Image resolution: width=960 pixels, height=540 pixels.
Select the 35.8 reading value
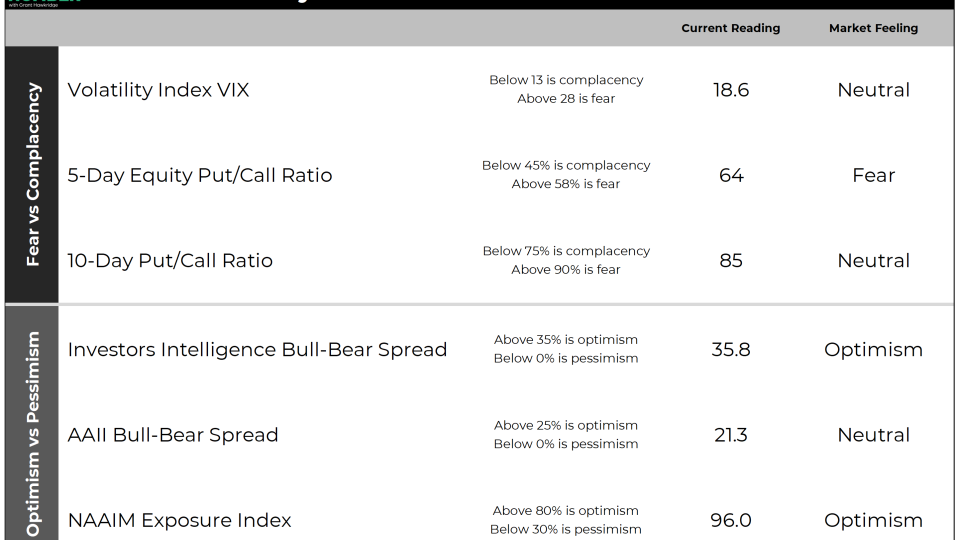731,350
